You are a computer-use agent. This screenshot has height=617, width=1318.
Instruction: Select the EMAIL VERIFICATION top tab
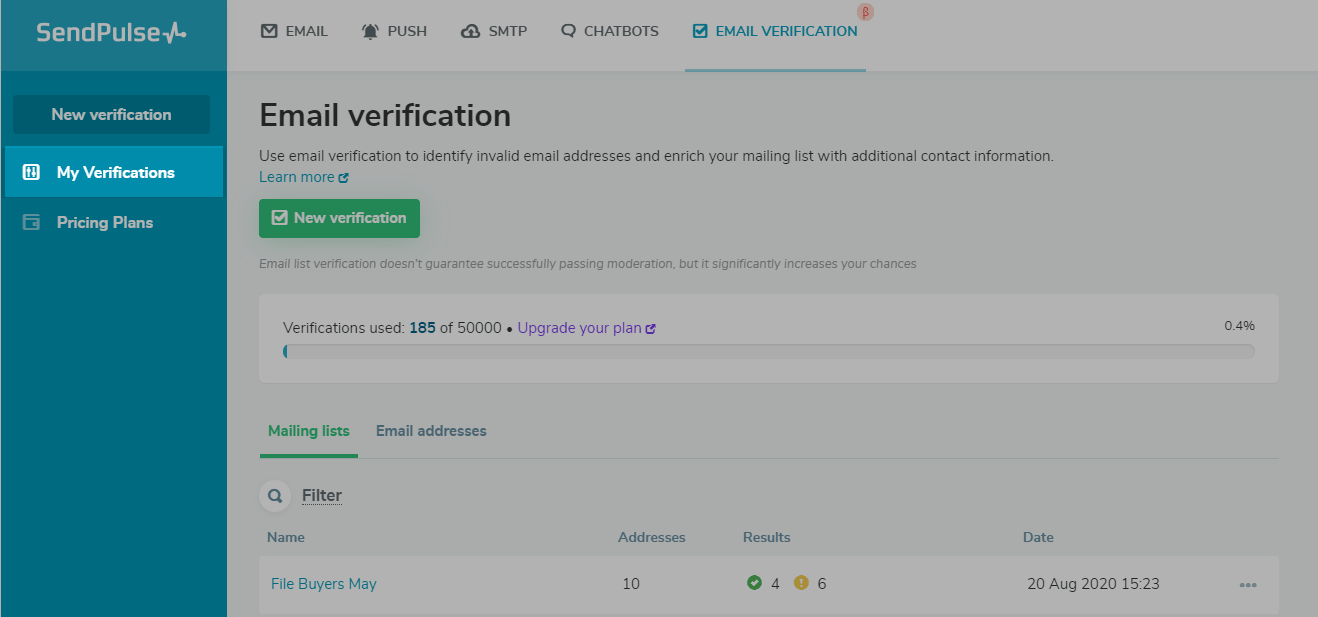click(775, 31)
